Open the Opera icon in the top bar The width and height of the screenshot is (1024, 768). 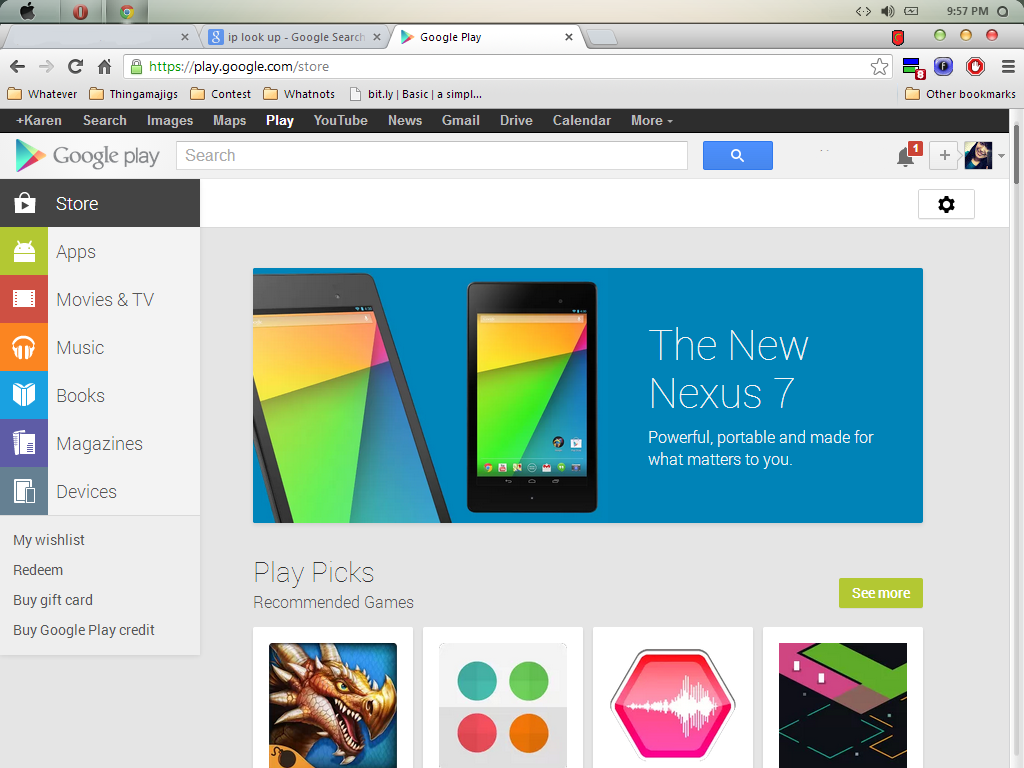pos(80,12)
